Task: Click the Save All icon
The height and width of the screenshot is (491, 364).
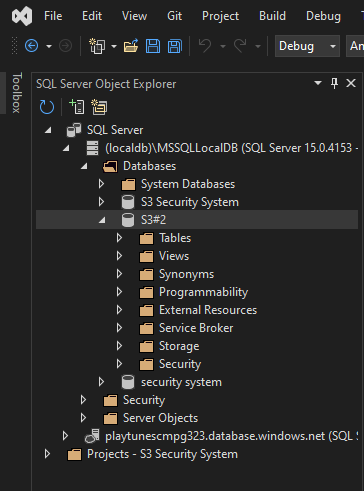Action: [x=175, y=46]
